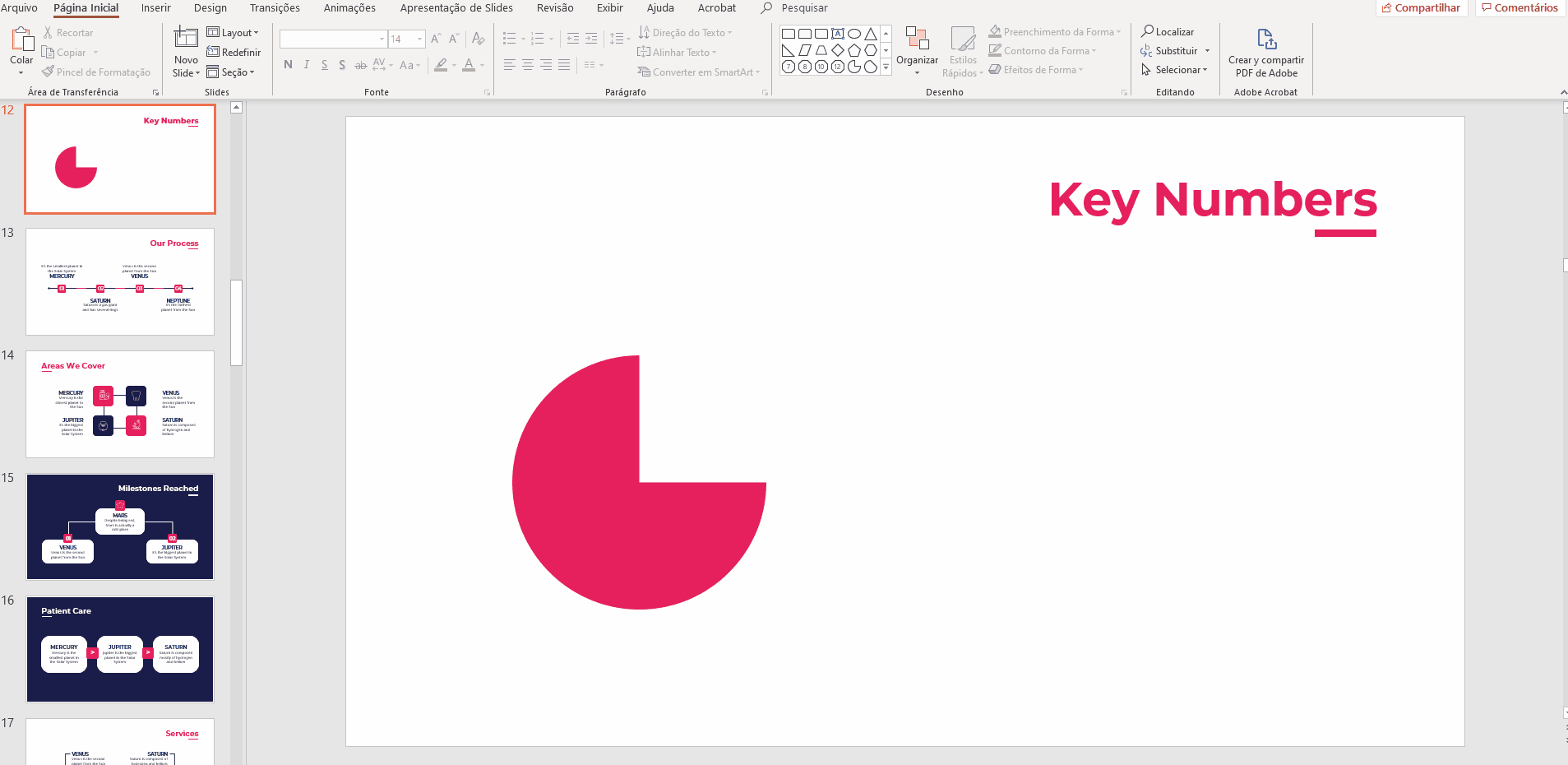This screenshot has height=765, width=1568.
Task: Open Contorno da Forma options
Action: (1042, 51)
